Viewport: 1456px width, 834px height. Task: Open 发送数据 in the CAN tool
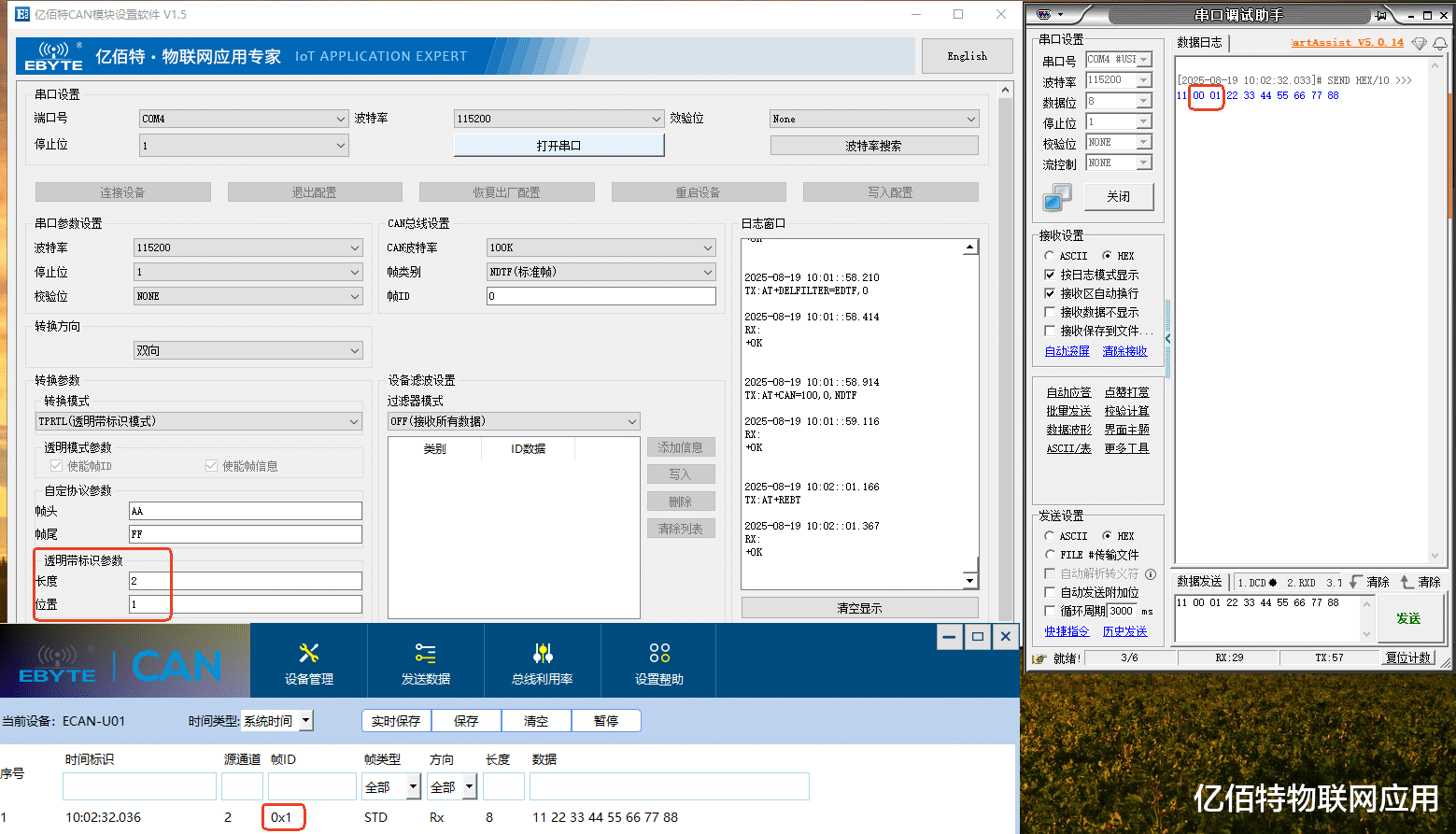(426, 663)
